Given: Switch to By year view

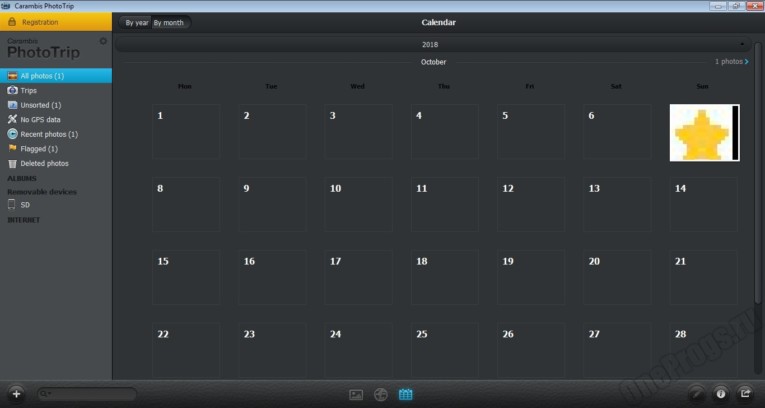Looking at the screenshot, I should click(x=136, y=22).
